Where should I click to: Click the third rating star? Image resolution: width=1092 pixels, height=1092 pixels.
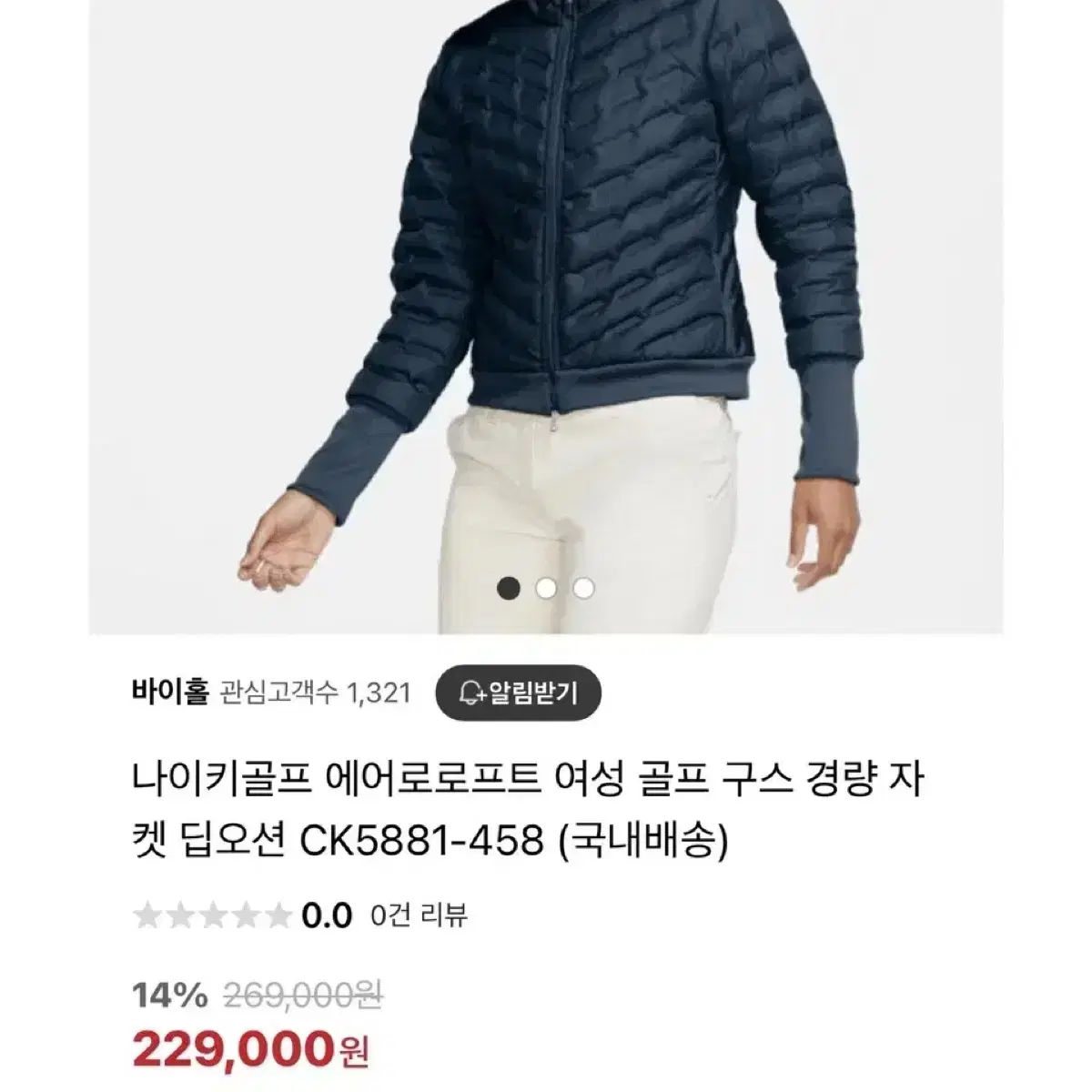click(213, 915)
